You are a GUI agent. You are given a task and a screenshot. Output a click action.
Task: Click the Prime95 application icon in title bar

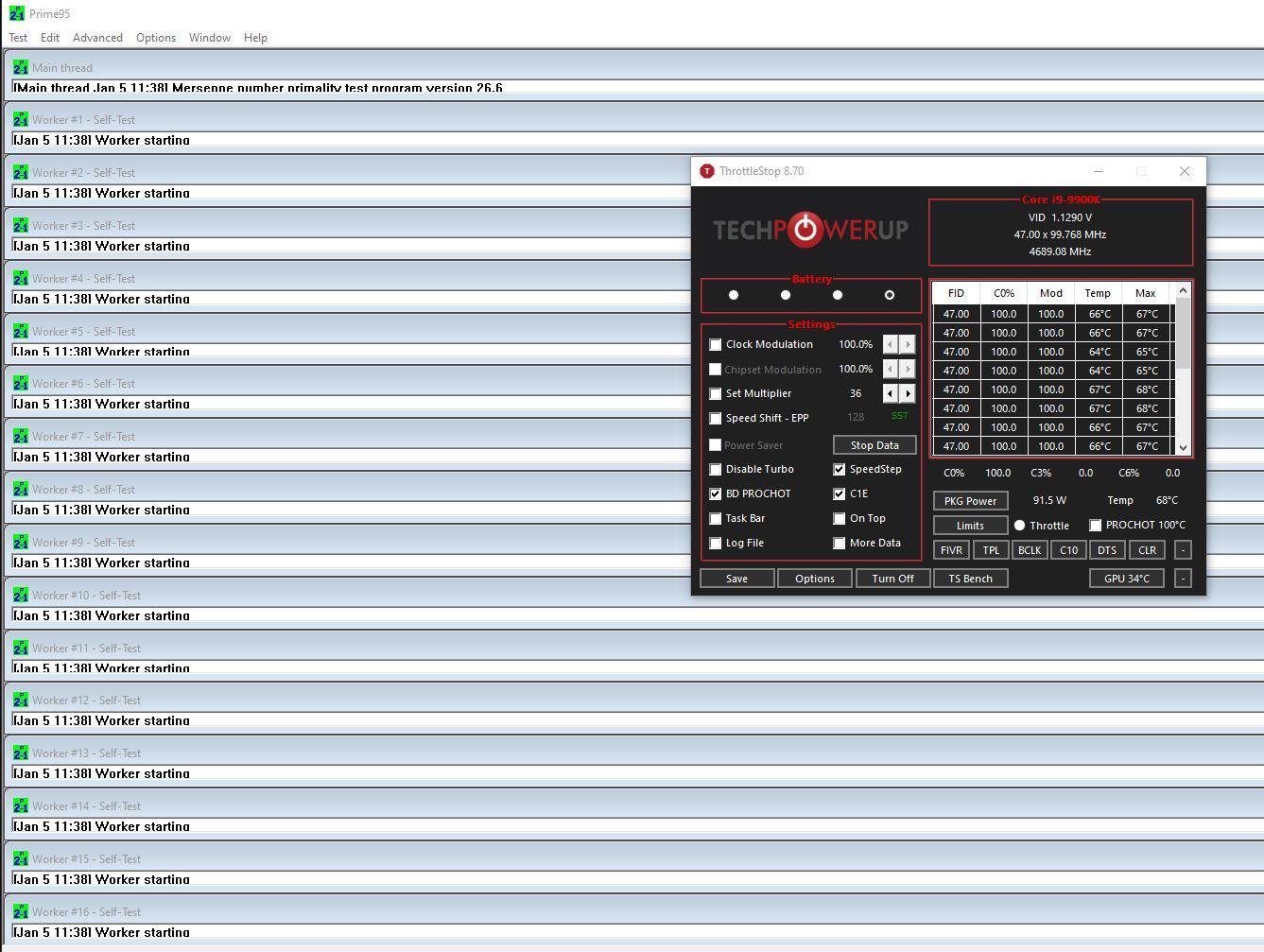point(17,14)
